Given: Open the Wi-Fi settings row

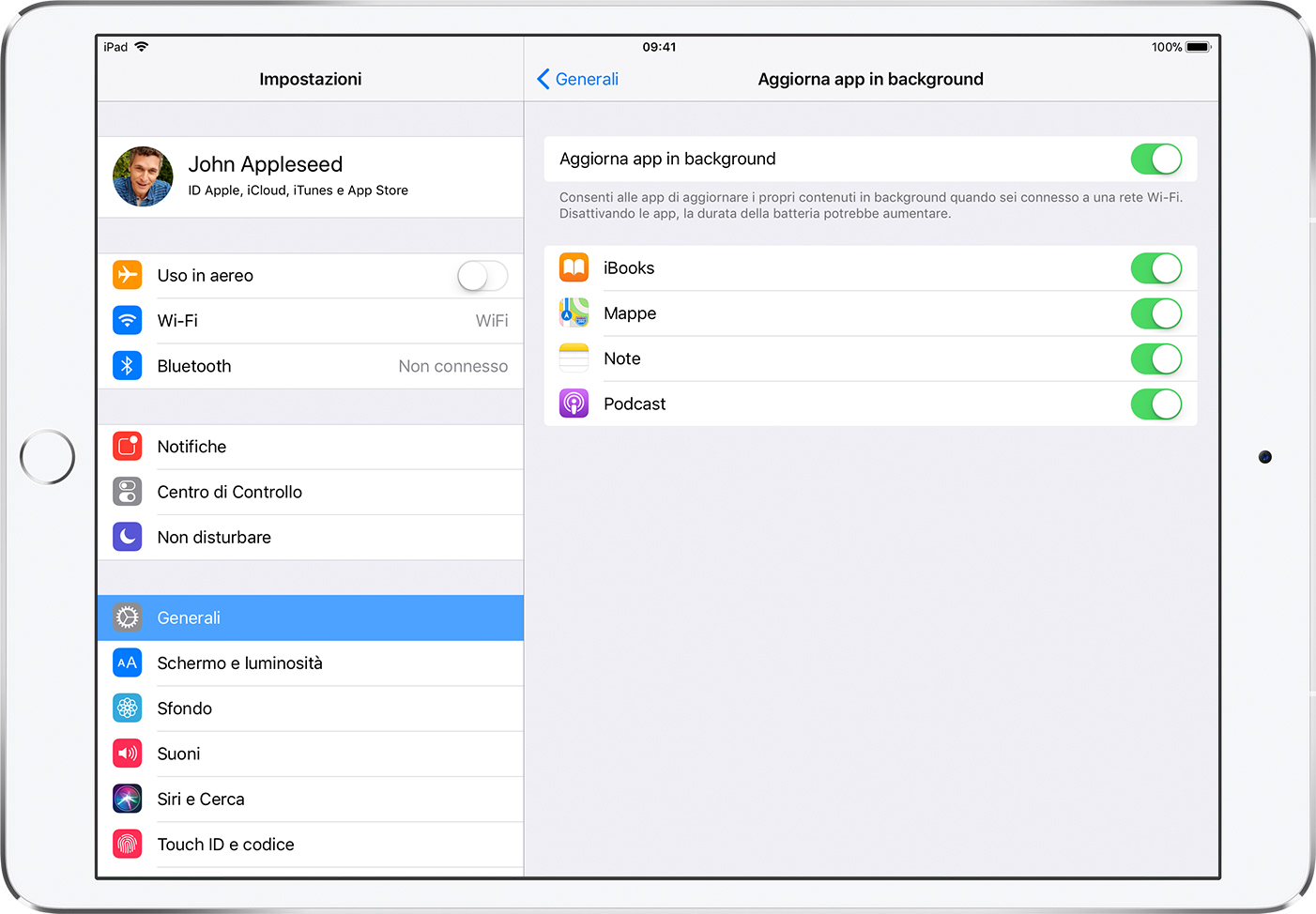Looking at the screenshot, I should [x=311, y=321].
